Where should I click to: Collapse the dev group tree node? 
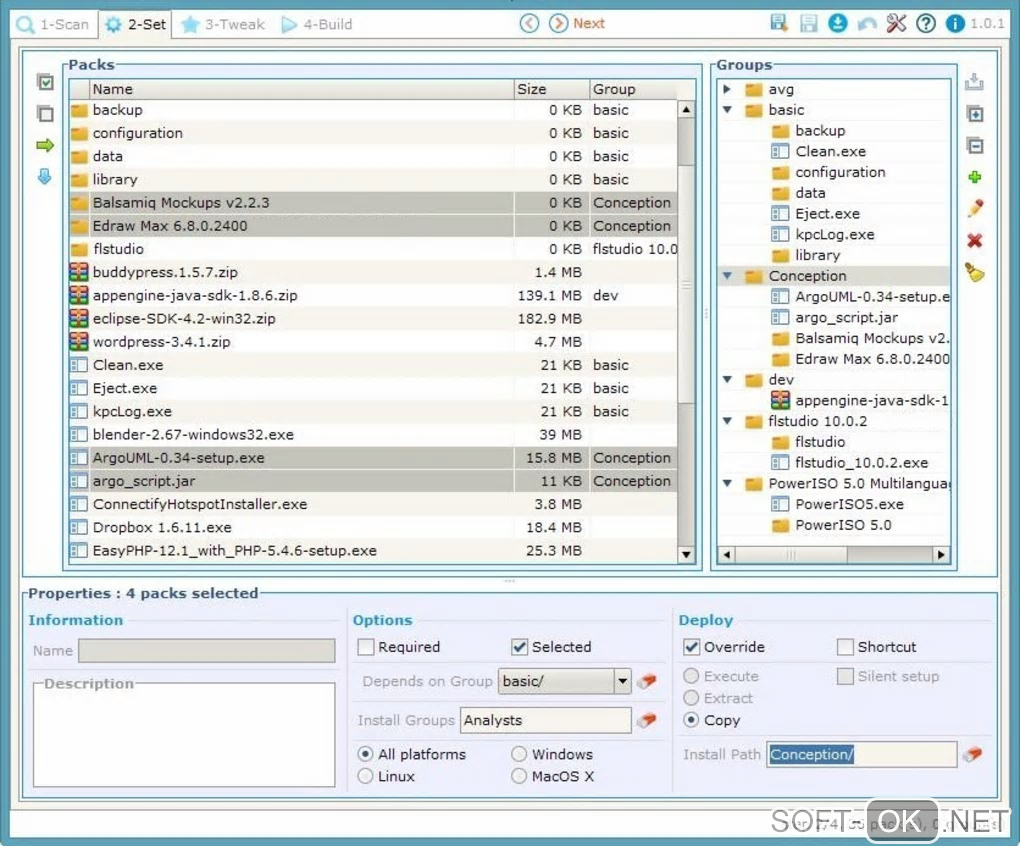coord(727,380)
